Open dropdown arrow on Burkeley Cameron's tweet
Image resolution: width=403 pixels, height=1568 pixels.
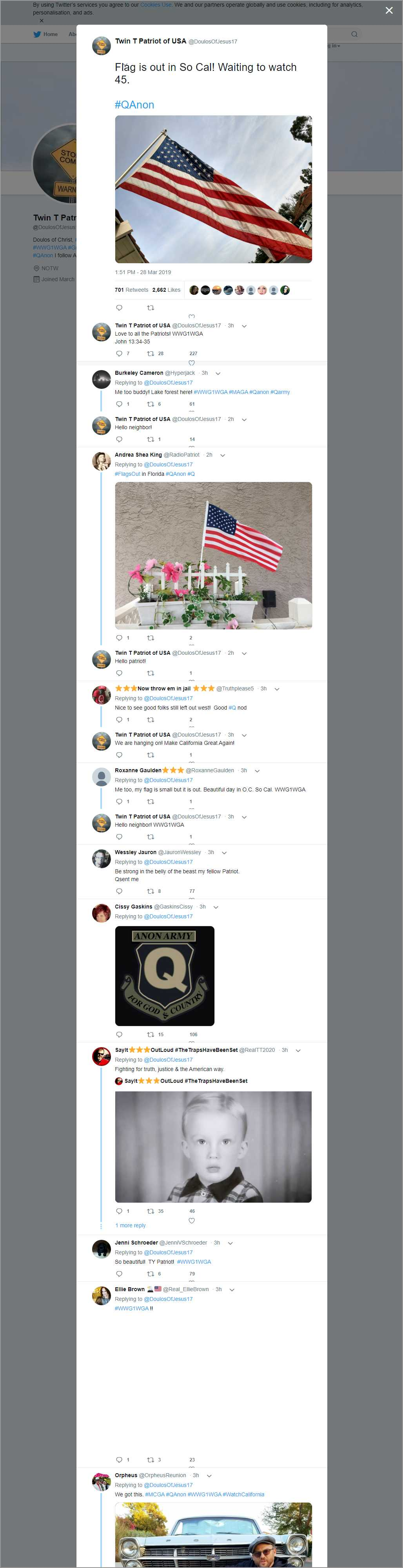point(218,373)
